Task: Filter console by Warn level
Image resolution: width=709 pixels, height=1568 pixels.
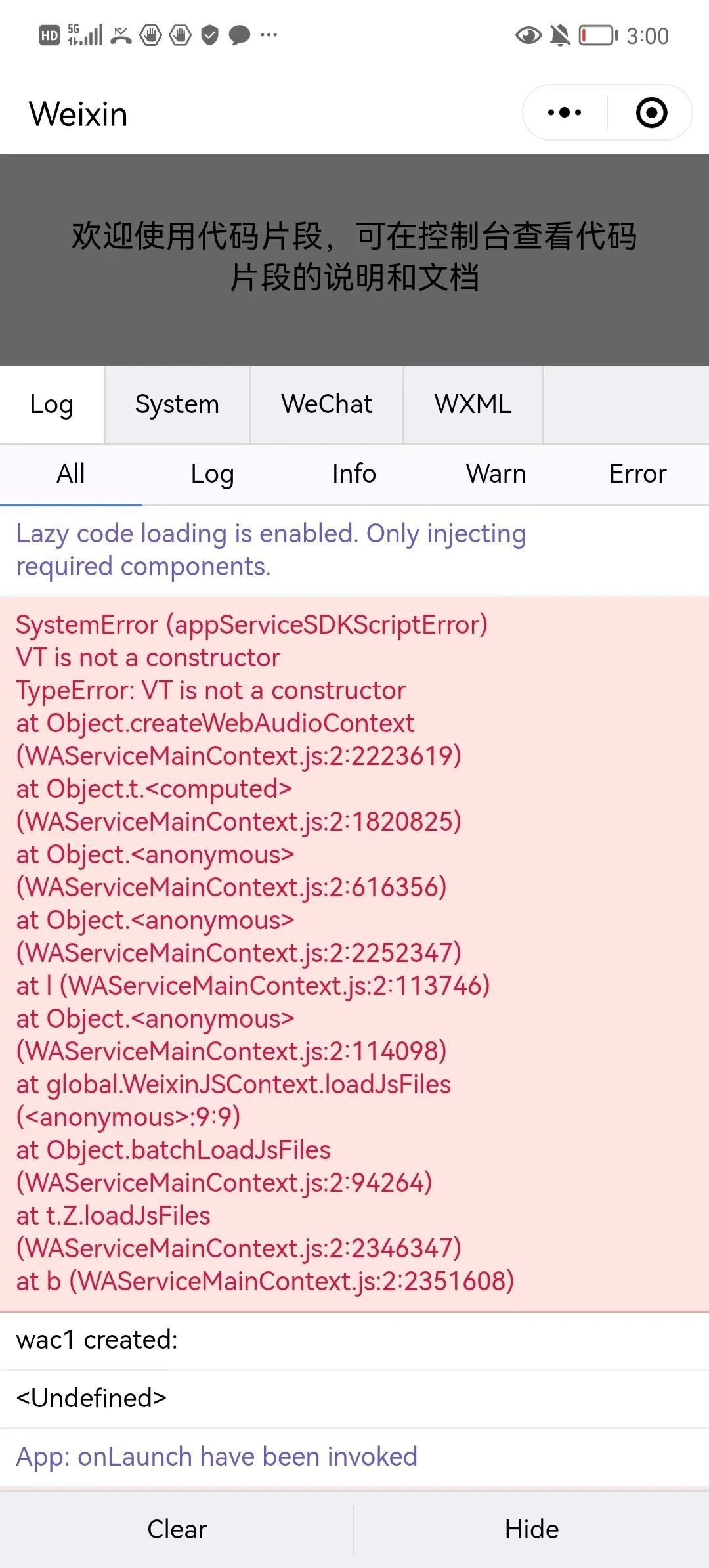Action: click(x=496, y=474)
